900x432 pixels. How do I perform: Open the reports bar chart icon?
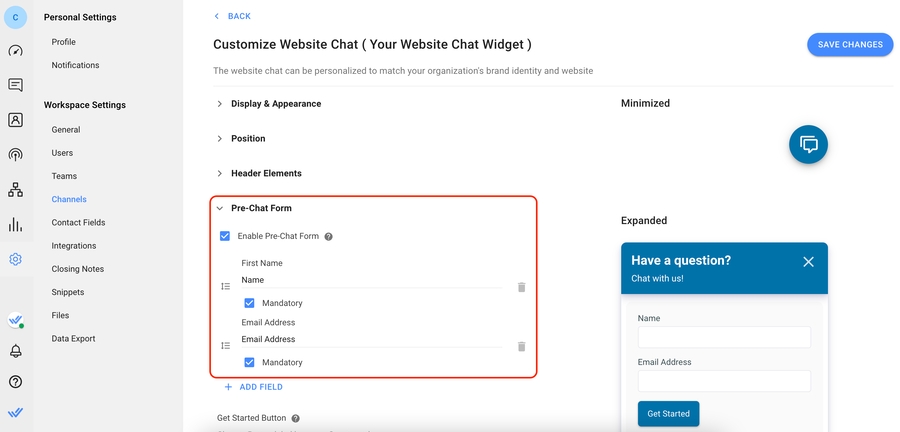(15, 224)
